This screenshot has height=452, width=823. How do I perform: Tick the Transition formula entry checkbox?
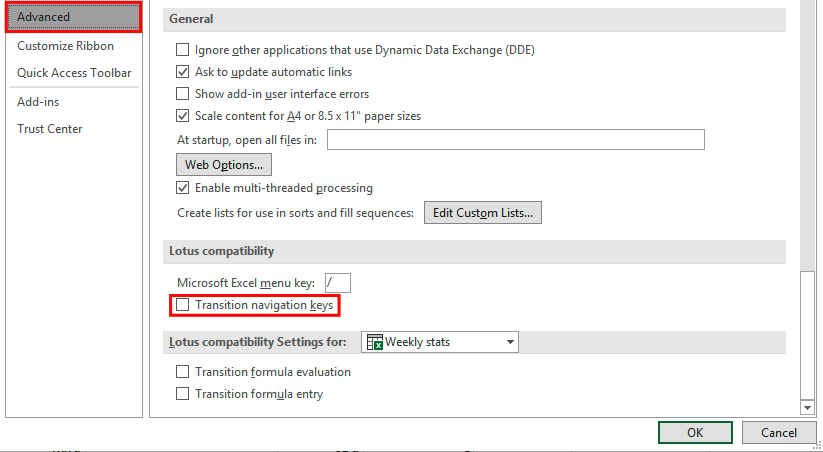[x=182, y=394]
